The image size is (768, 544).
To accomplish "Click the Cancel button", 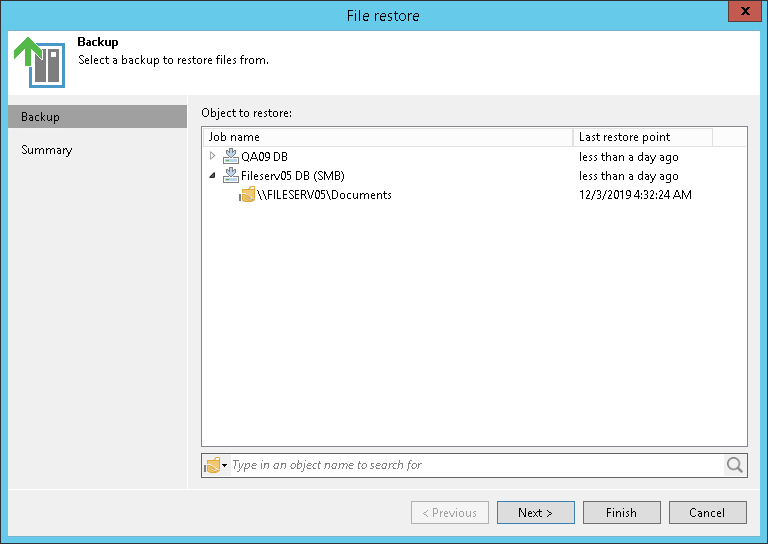I will tap(707, 512).
